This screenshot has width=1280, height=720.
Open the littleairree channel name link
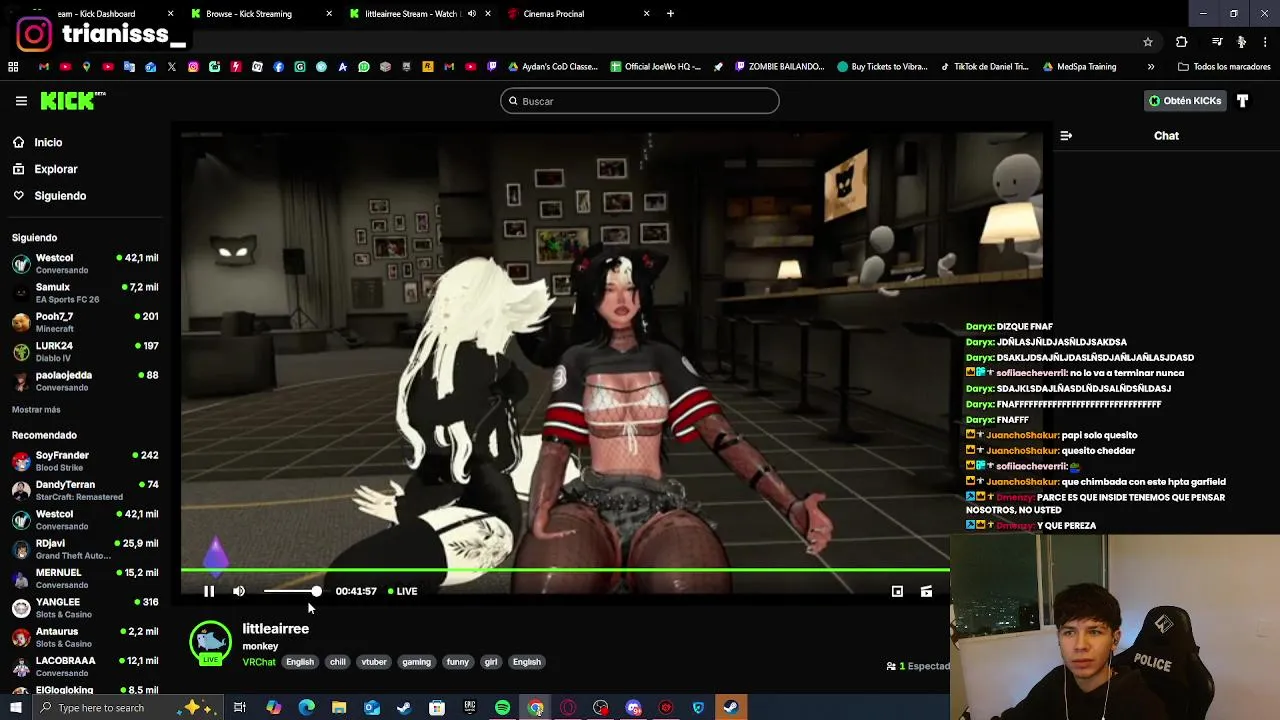point(275,629)
